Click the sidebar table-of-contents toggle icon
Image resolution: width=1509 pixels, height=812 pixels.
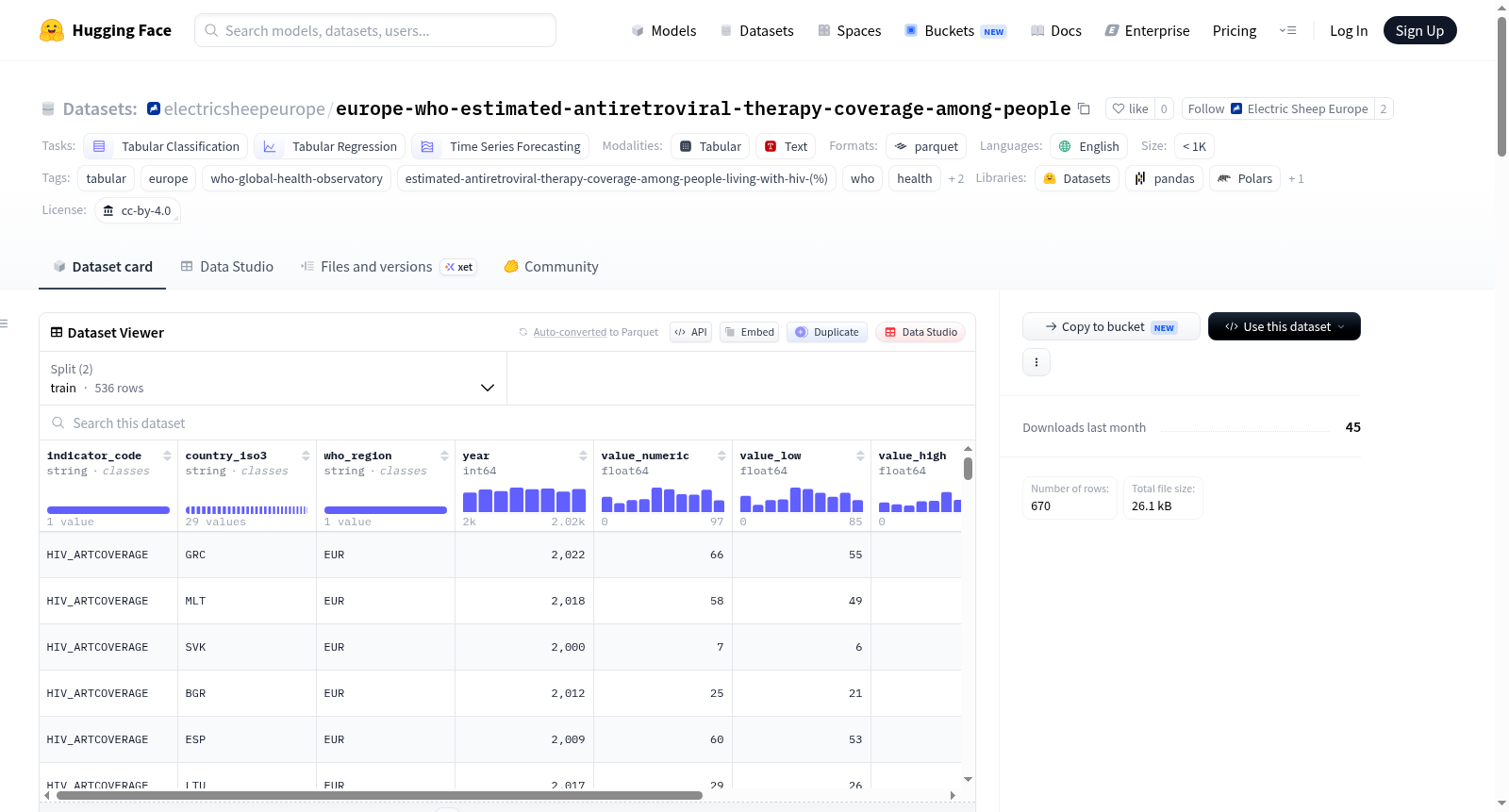point(4,323)
